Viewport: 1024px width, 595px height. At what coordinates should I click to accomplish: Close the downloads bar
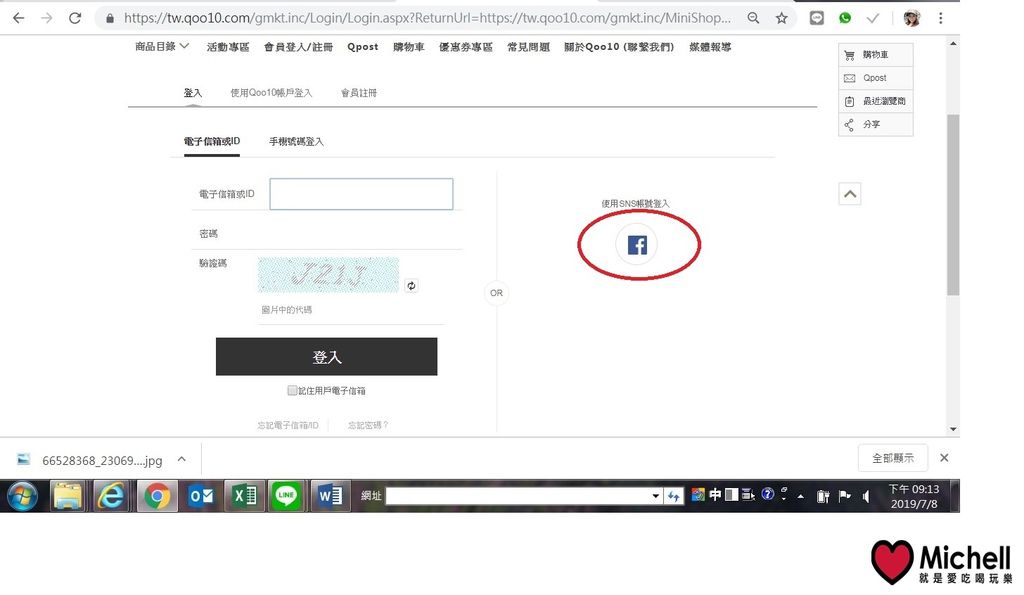pos(944,458)
